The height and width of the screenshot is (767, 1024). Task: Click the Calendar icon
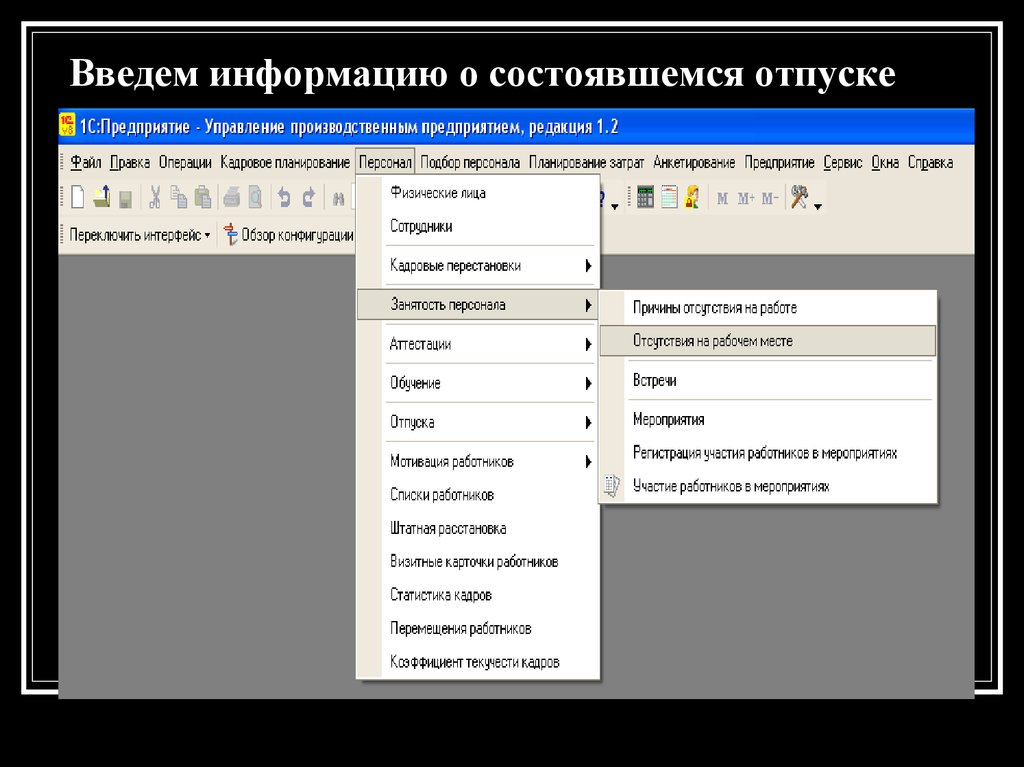tap(668, 196)
